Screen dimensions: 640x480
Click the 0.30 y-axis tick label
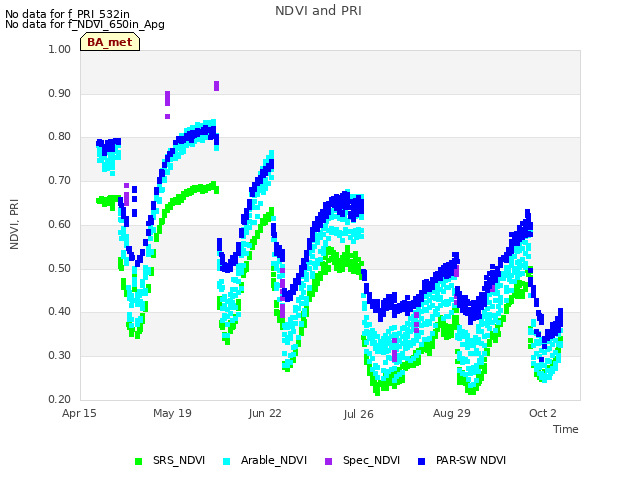(60, 356)
